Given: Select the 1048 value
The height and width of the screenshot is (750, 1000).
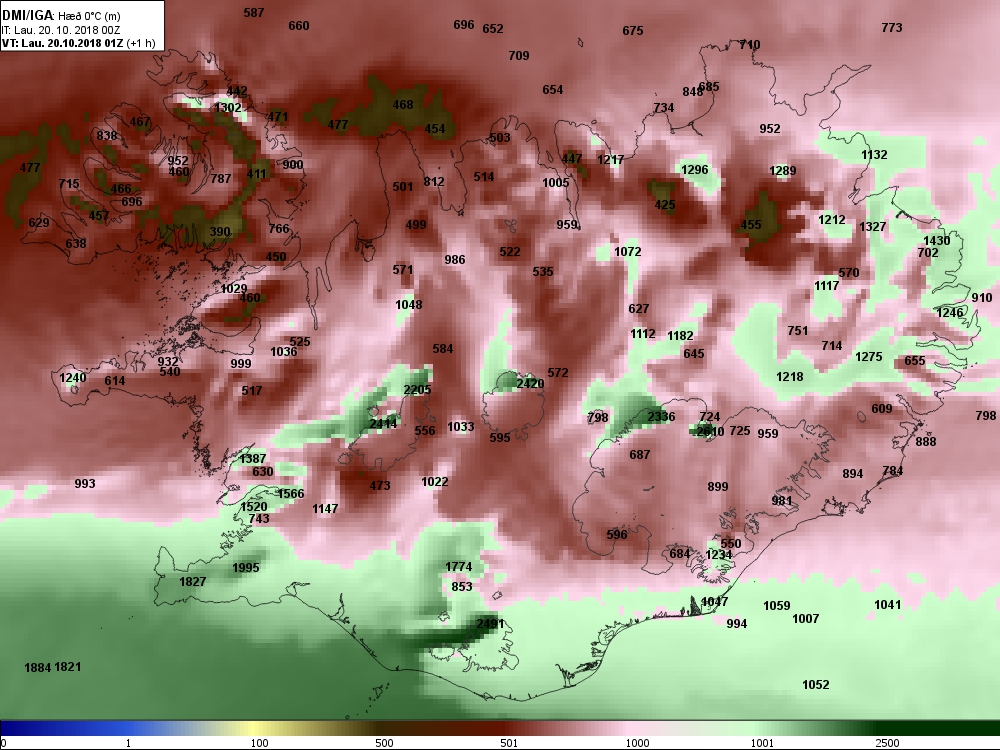Looking at the screenshot, I should tap(408, 305).
